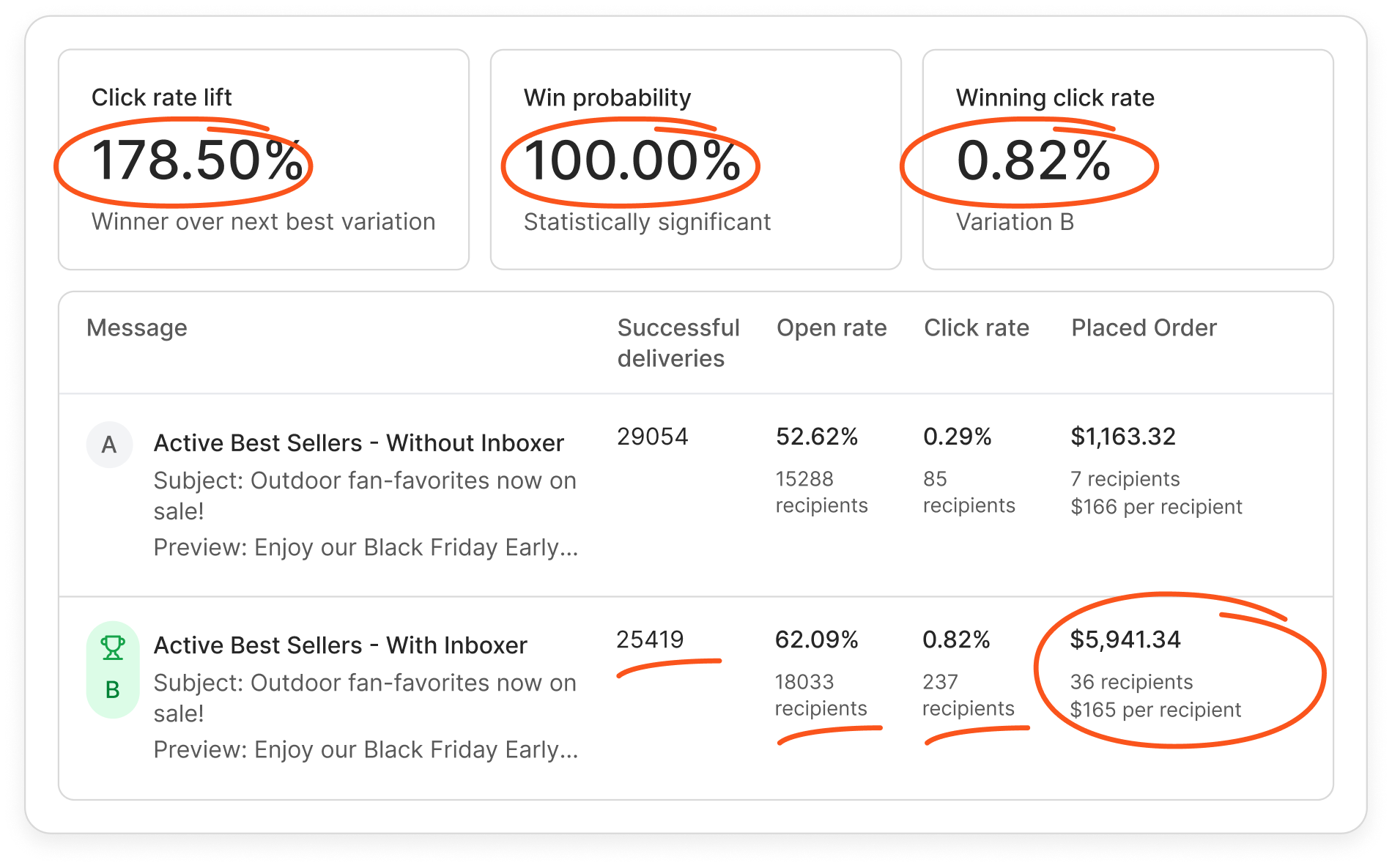
Task: Click variation B's 62.09% open rate
Action: [x=816, y=639]
